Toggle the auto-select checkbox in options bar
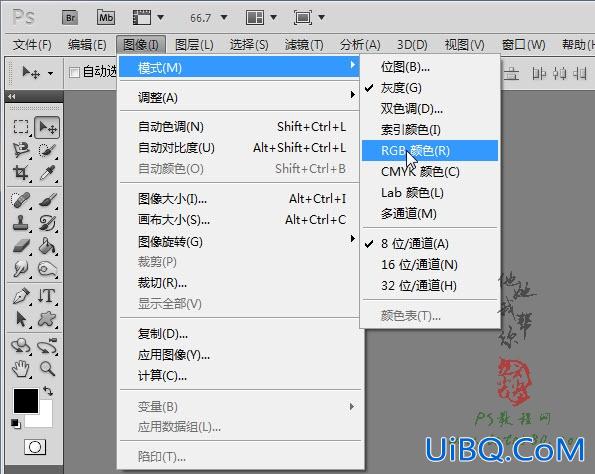 point(74,72)
